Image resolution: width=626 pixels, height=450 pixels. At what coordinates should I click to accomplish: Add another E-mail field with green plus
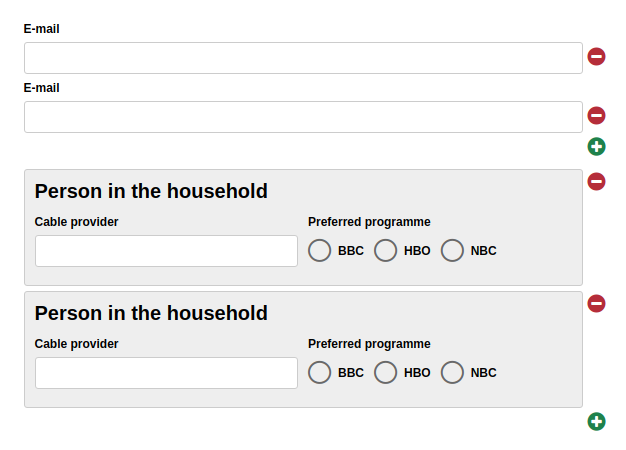(596, 147)
